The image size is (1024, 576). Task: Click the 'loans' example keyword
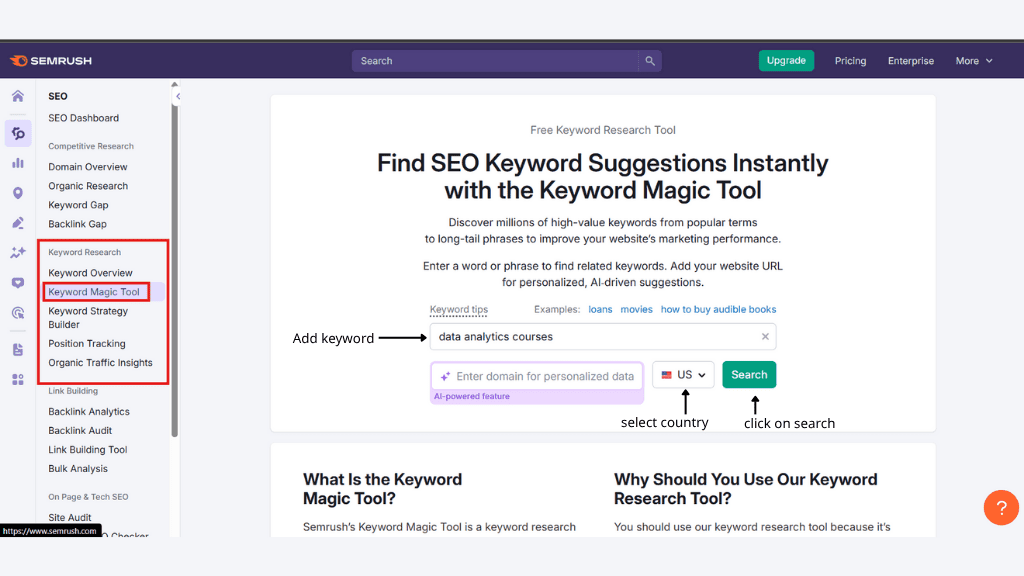tap(600, 310)
